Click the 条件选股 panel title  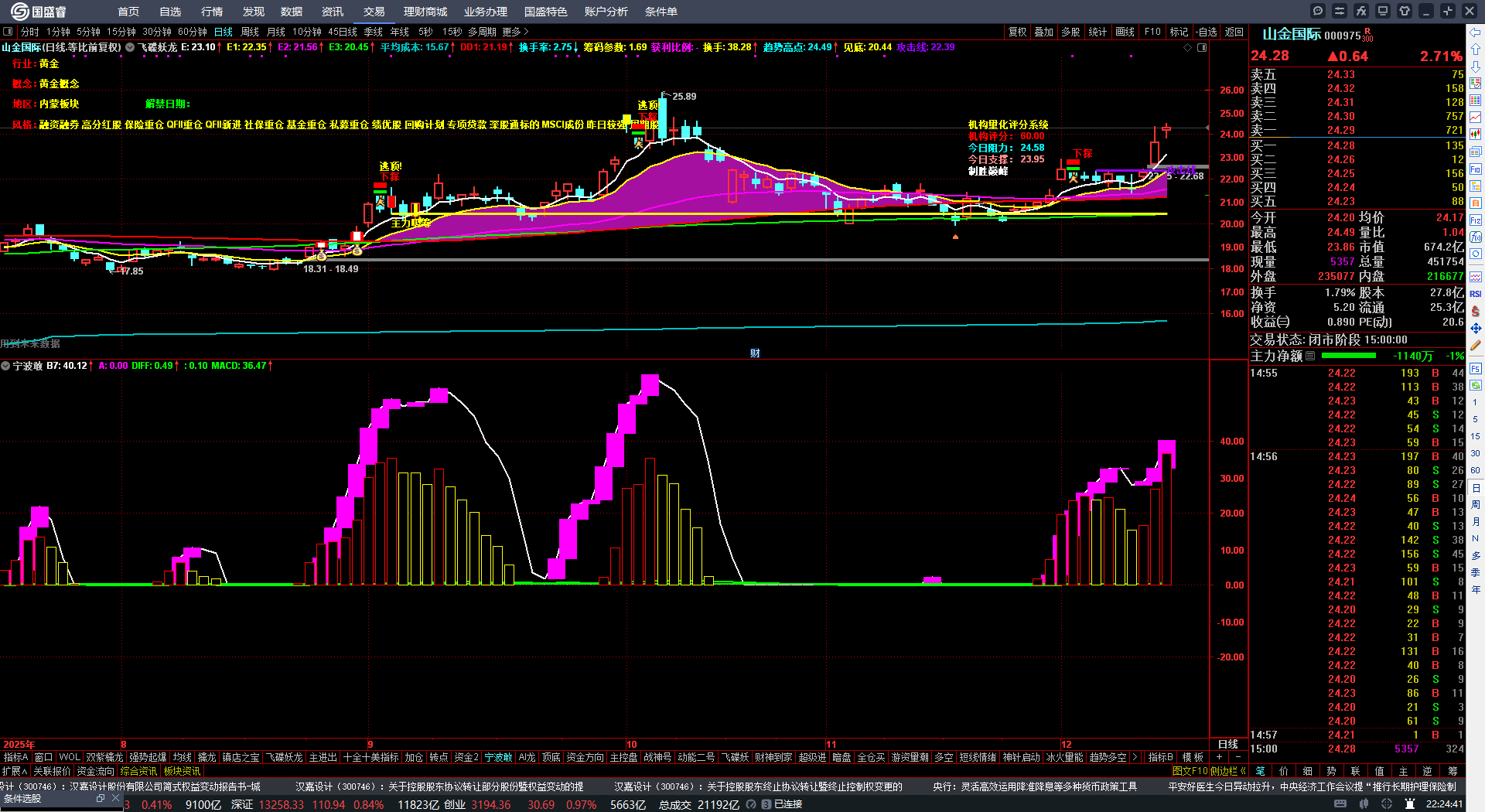click(x=22, y=798)
